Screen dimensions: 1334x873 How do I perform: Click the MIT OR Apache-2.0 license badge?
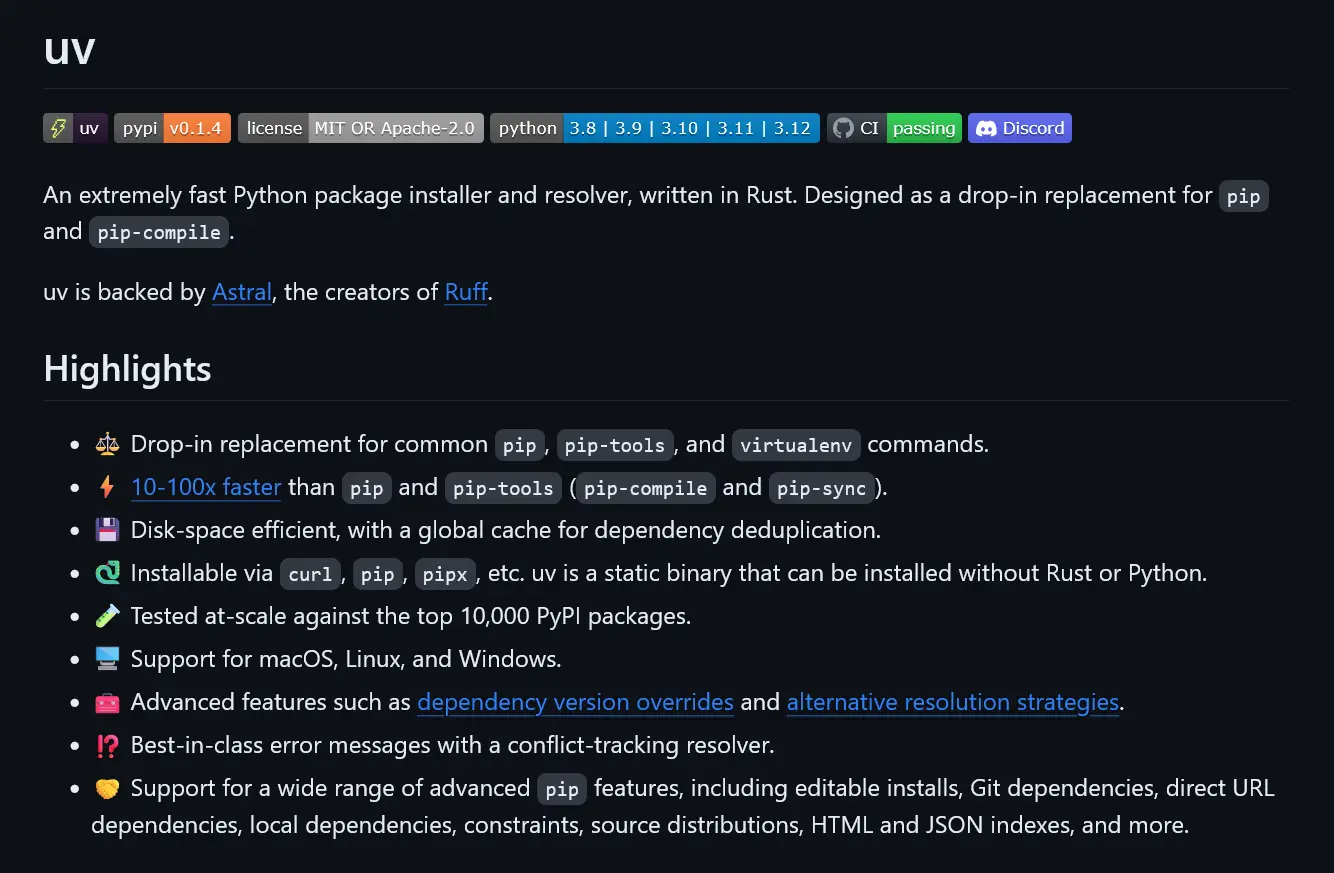(x=361, y=128)
